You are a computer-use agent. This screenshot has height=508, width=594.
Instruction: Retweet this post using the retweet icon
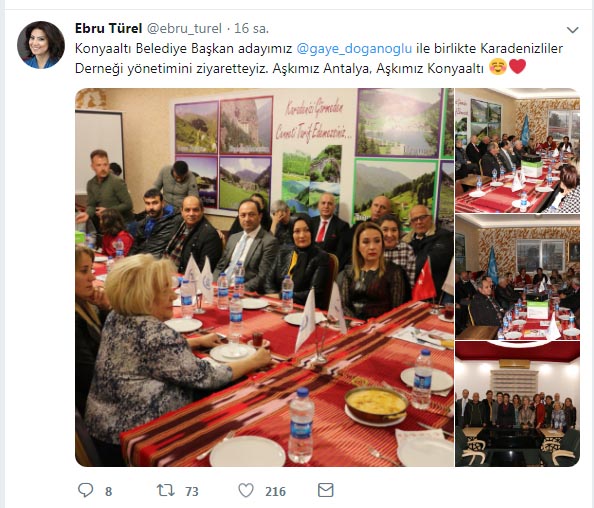[x=166, y=491]
